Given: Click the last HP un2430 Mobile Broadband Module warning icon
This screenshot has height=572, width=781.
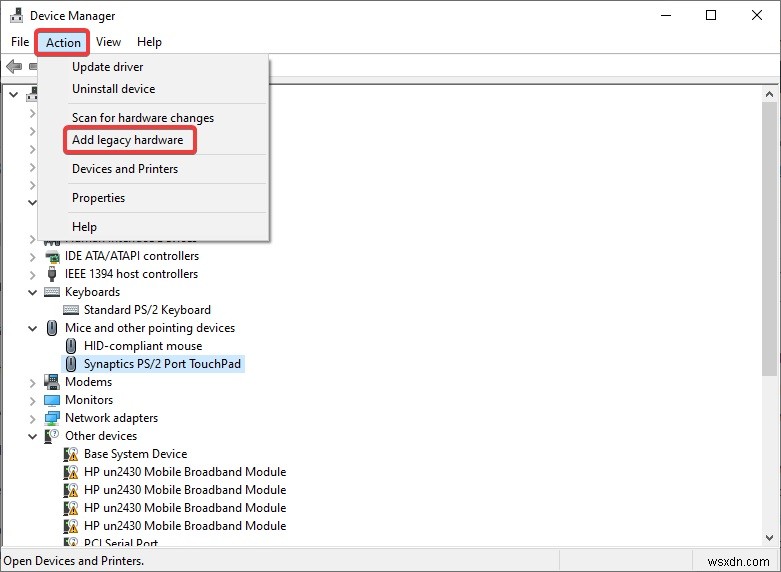Looking at the screenshot, I should [71, 526].
